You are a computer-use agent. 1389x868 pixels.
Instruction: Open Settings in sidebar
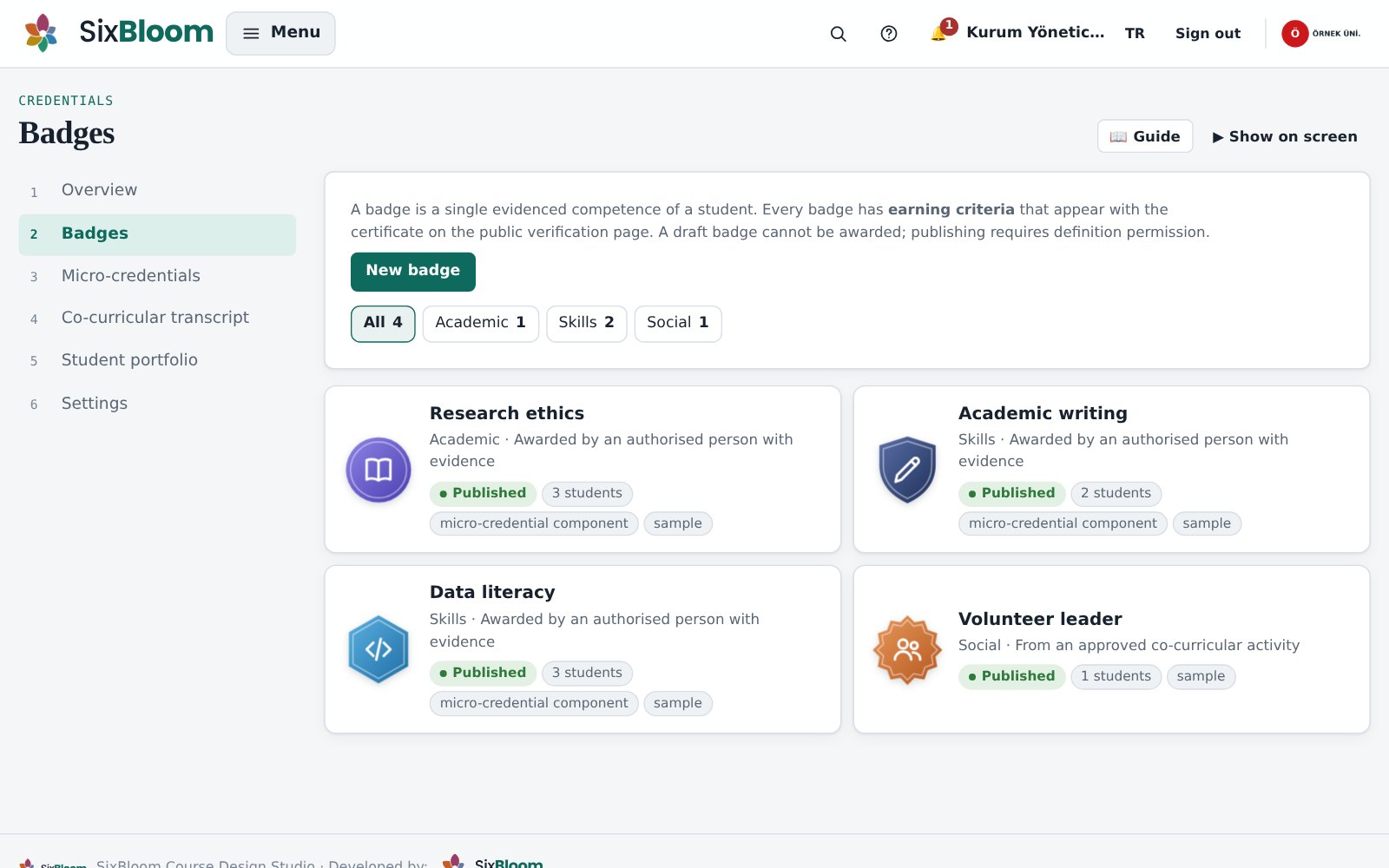(157, 404)
